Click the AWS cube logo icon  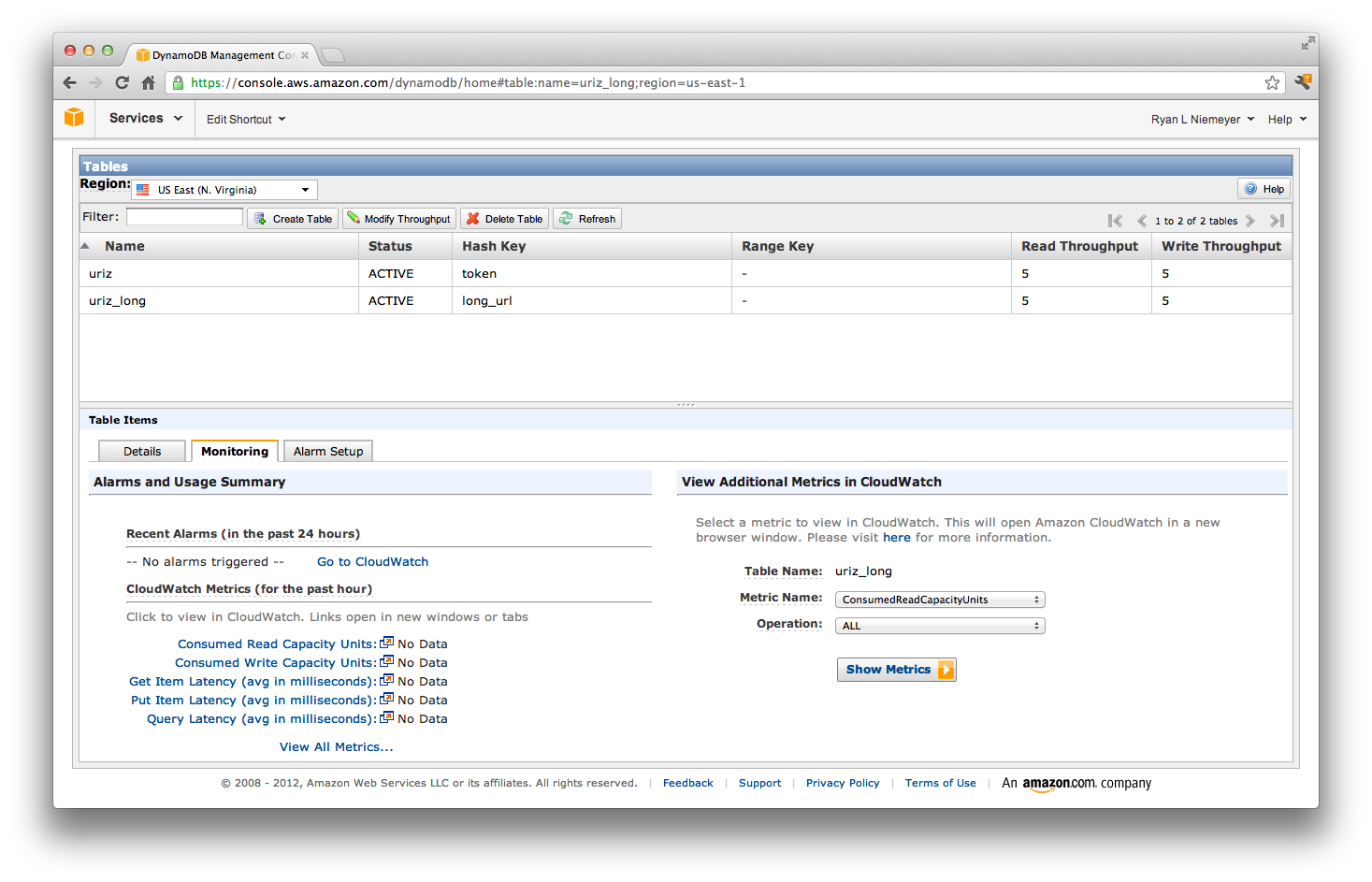click(x=74, y=118)
